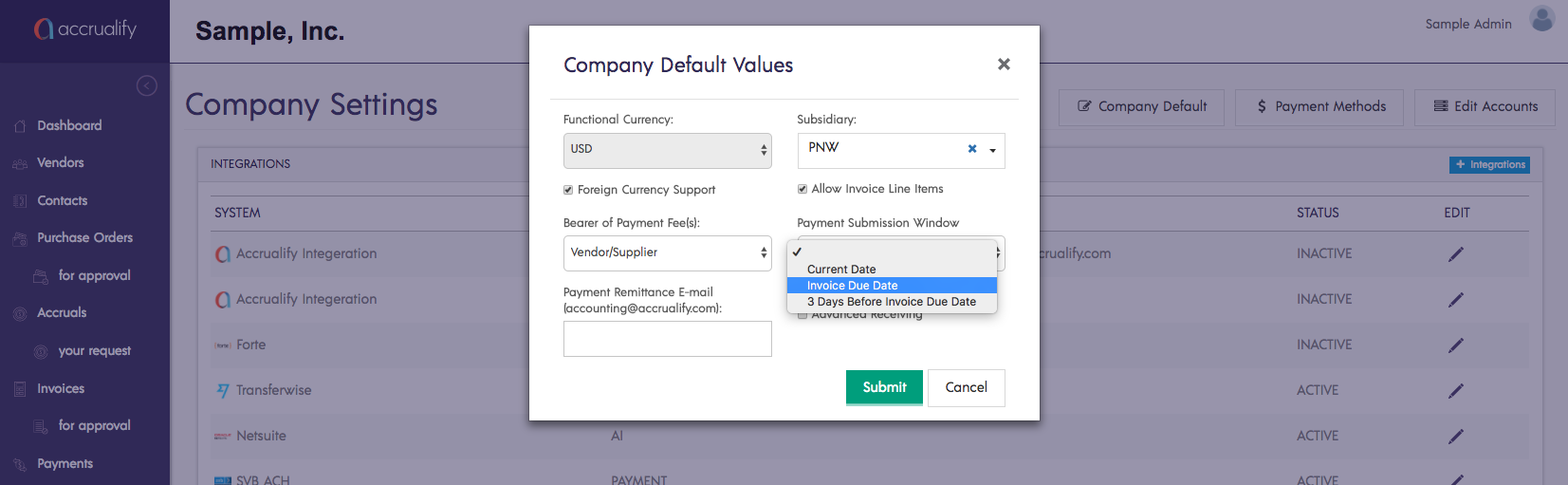Open Dashboard in the sidebar
1568x485 pixels.
69,125
